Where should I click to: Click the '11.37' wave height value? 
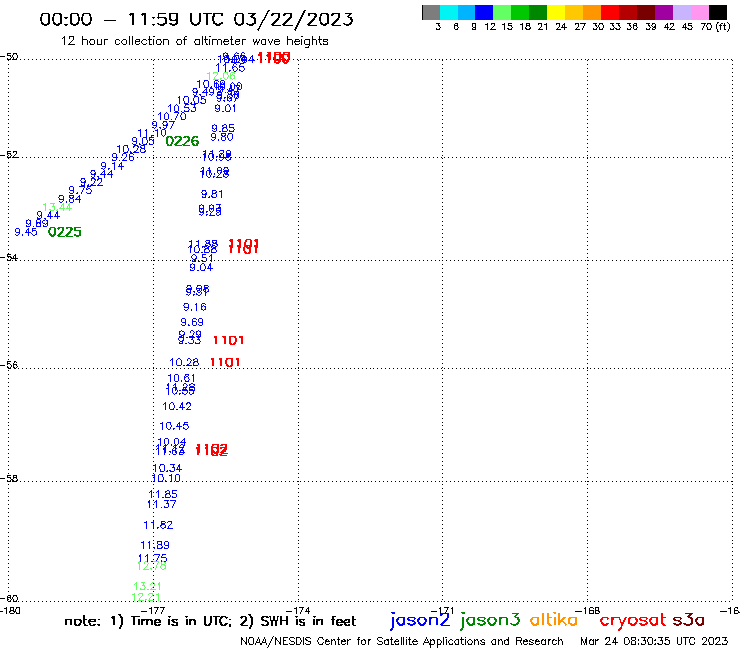click(x=162, y=504)
